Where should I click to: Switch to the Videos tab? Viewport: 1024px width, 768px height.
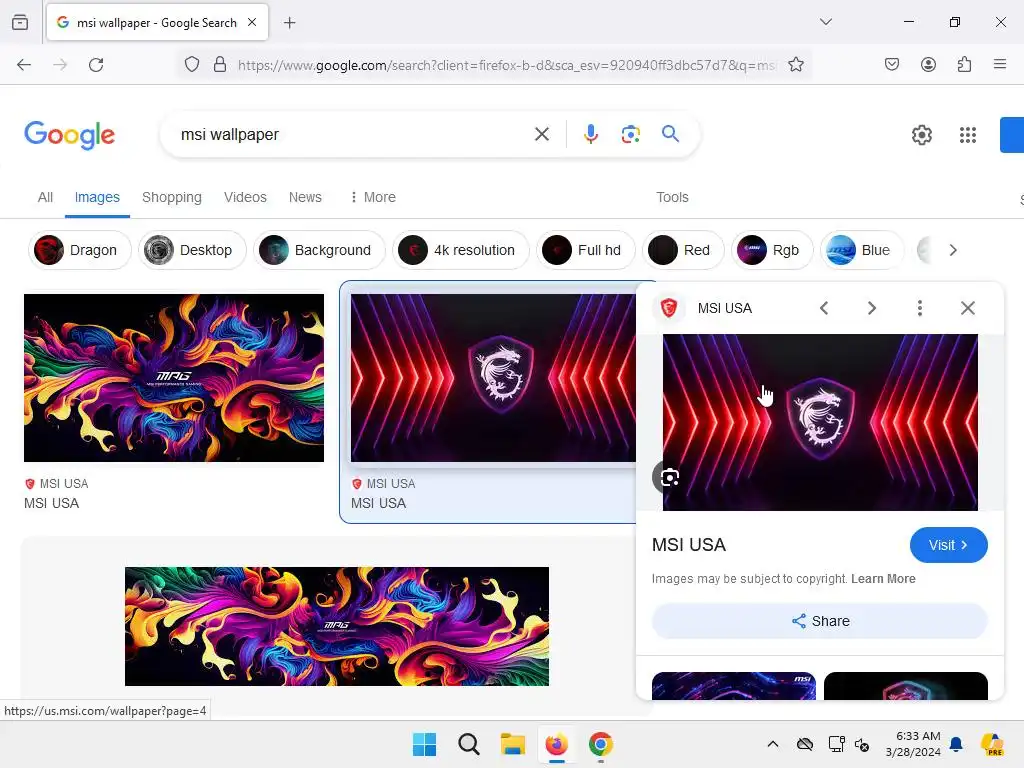point(245,197)
